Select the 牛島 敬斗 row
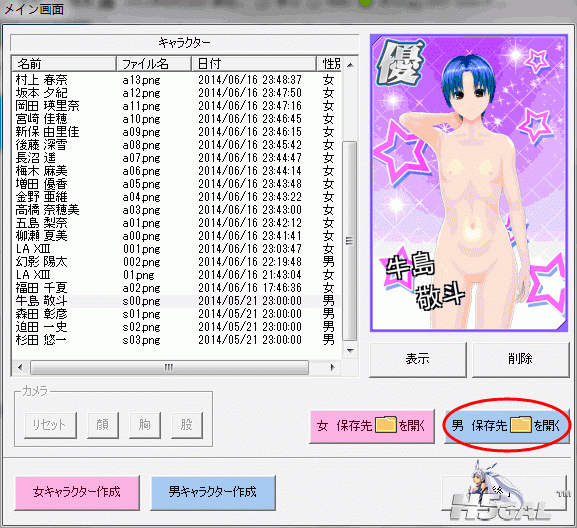 coord(177,301)
